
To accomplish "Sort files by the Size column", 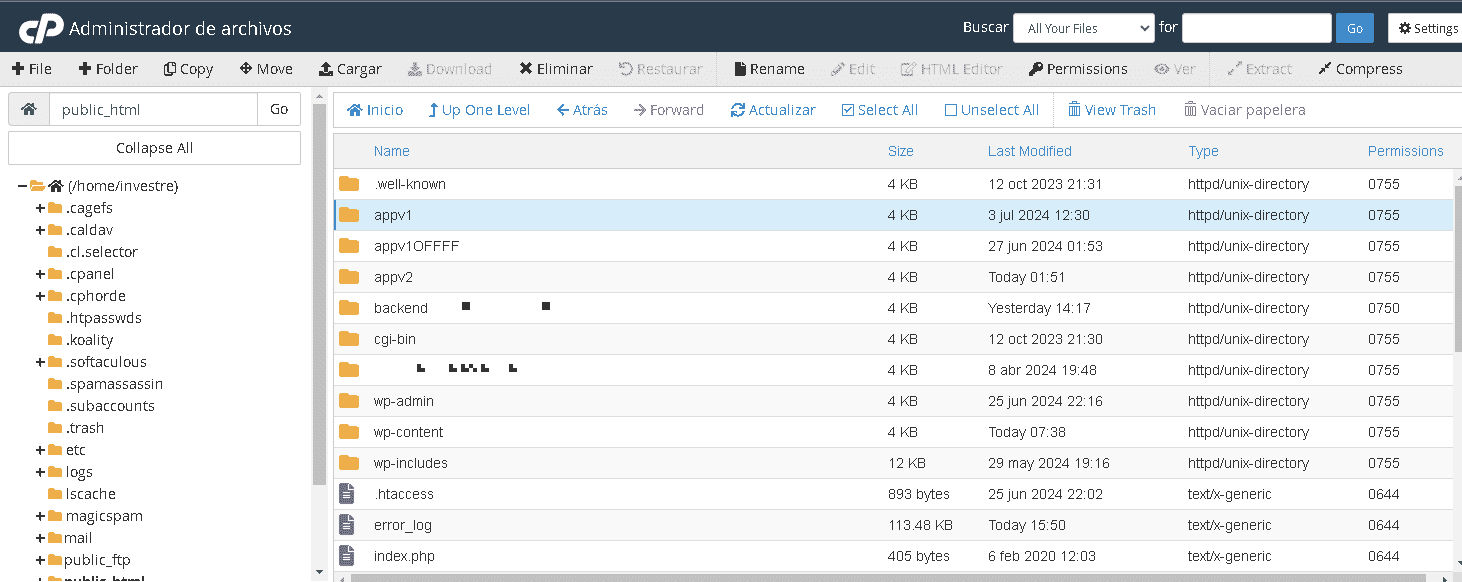I will click(x=900, y=151).
